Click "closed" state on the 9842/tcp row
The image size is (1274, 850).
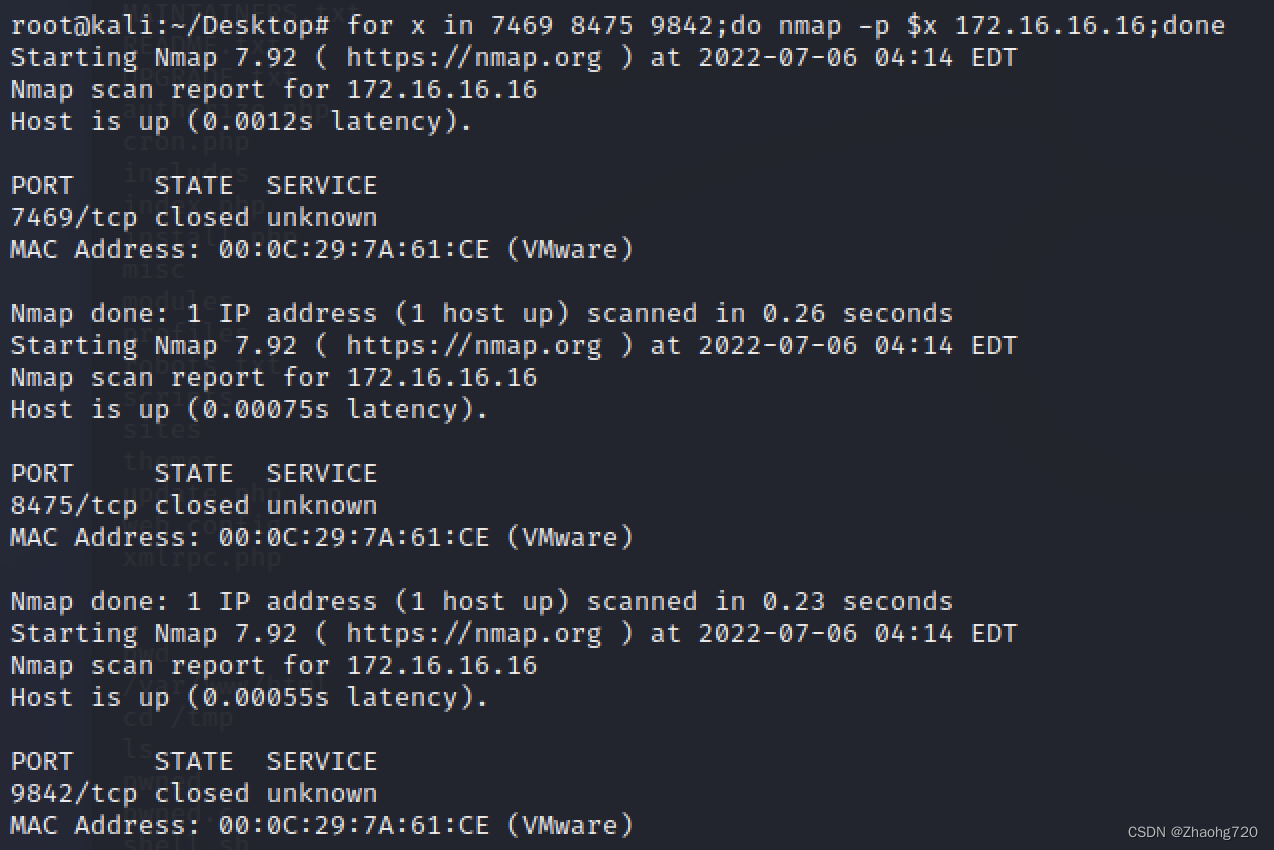point(201,793)
